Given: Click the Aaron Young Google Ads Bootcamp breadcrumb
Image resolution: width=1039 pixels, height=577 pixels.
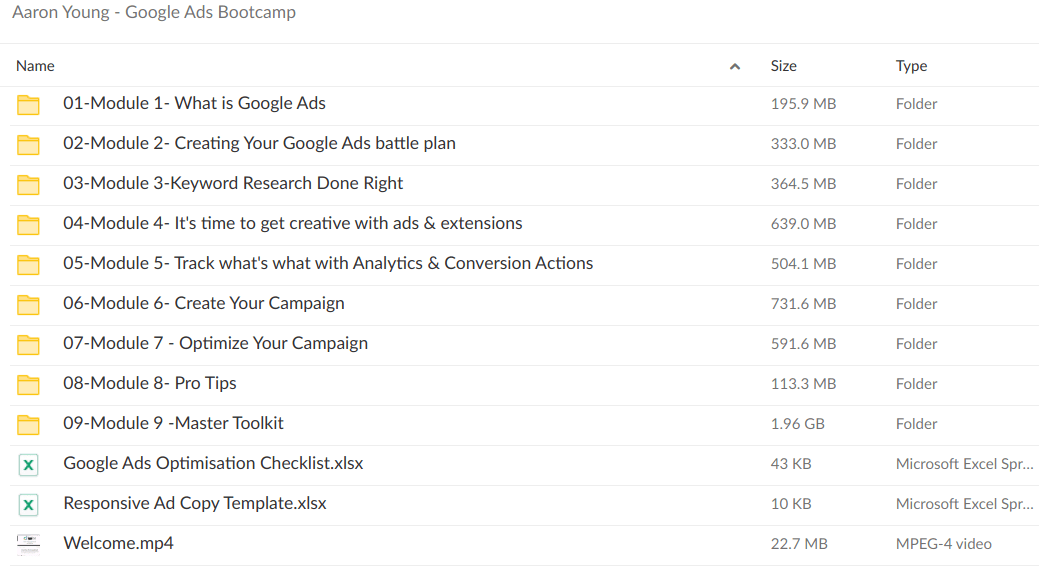Looking at the screenshot, I should pos(154,12).
